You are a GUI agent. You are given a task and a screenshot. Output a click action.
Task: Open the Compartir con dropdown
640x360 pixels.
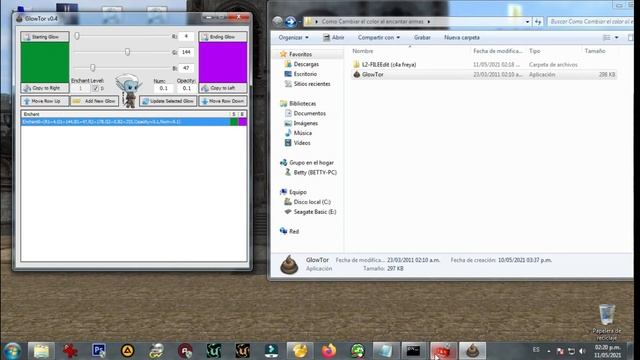379,38
